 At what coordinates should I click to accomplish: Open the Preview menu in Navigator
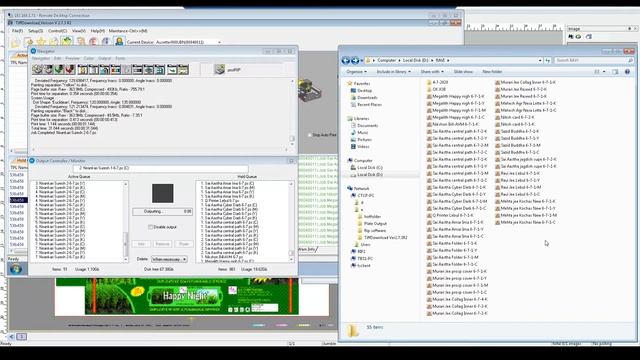click(73, 58)
